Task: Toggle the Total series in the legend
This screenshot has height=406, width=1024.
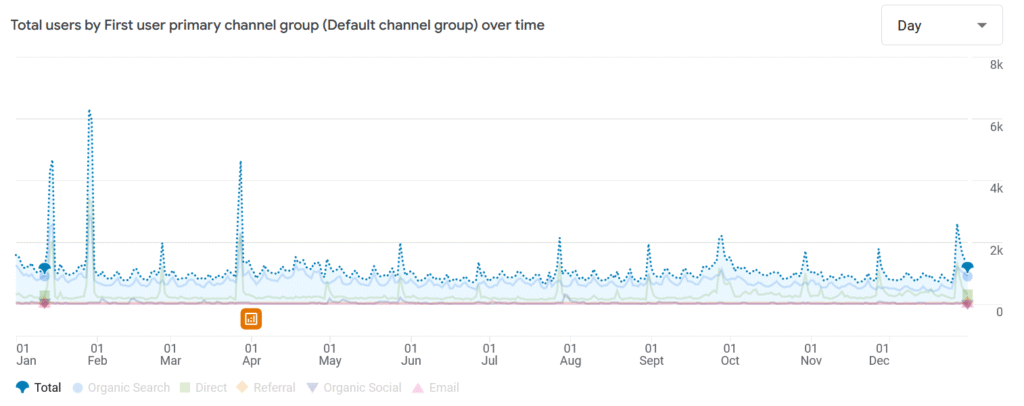Action: coord(39,387)
